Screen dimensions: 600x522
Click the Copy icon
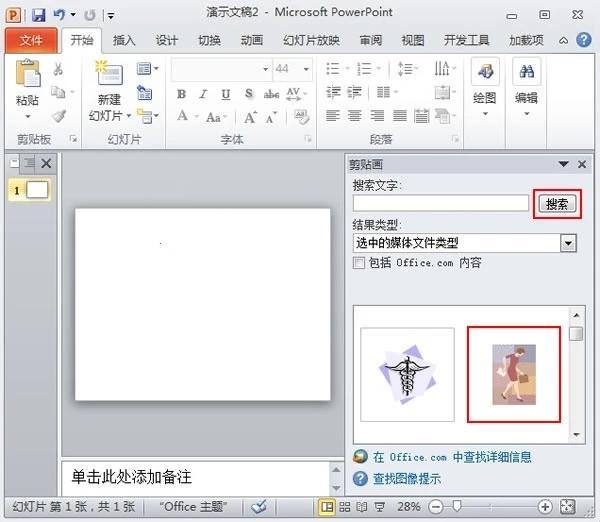pos(58,92)
